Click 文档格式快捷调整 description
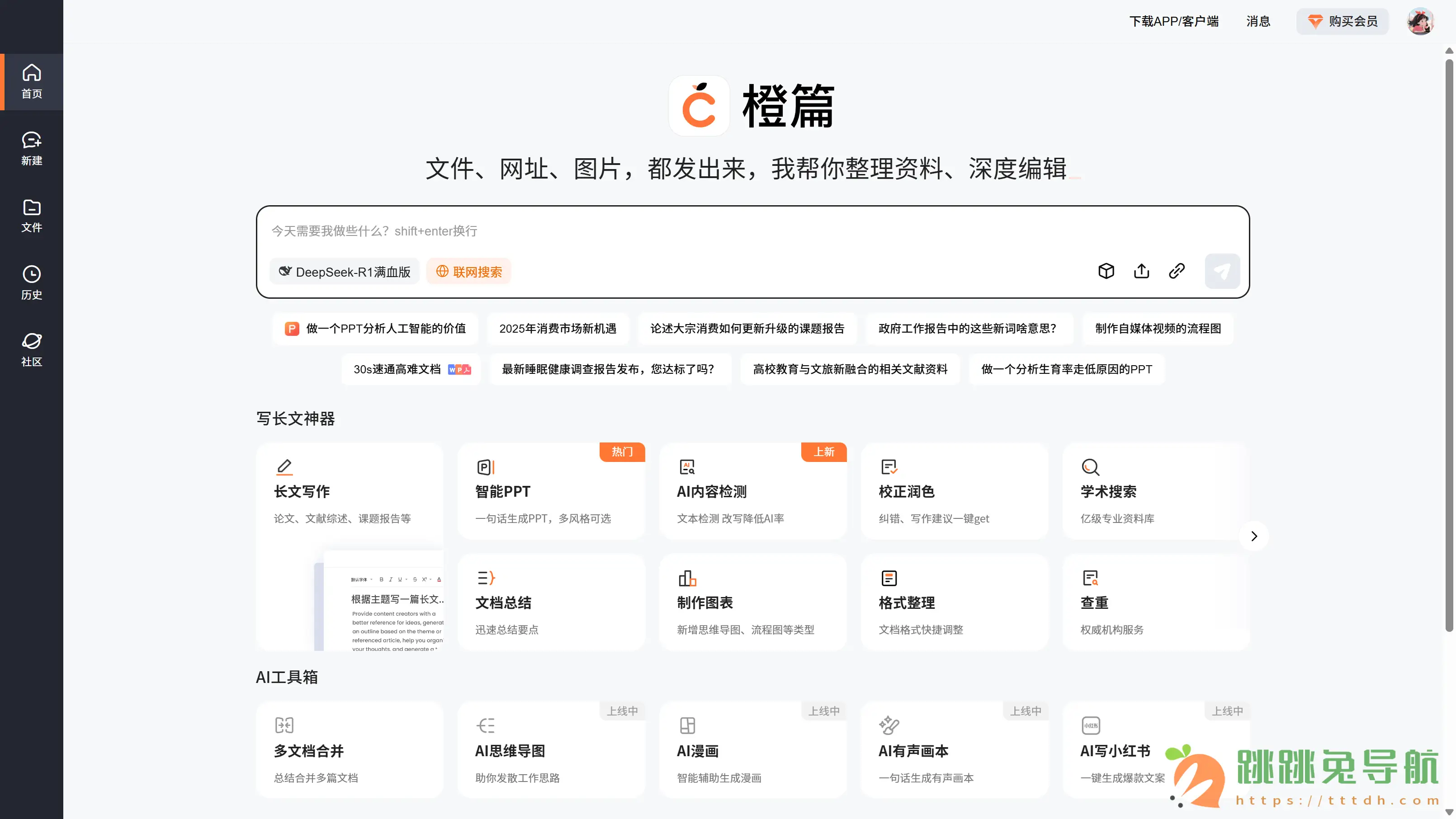The width and height of the screenshot is (1456, 819). [921, 630]
